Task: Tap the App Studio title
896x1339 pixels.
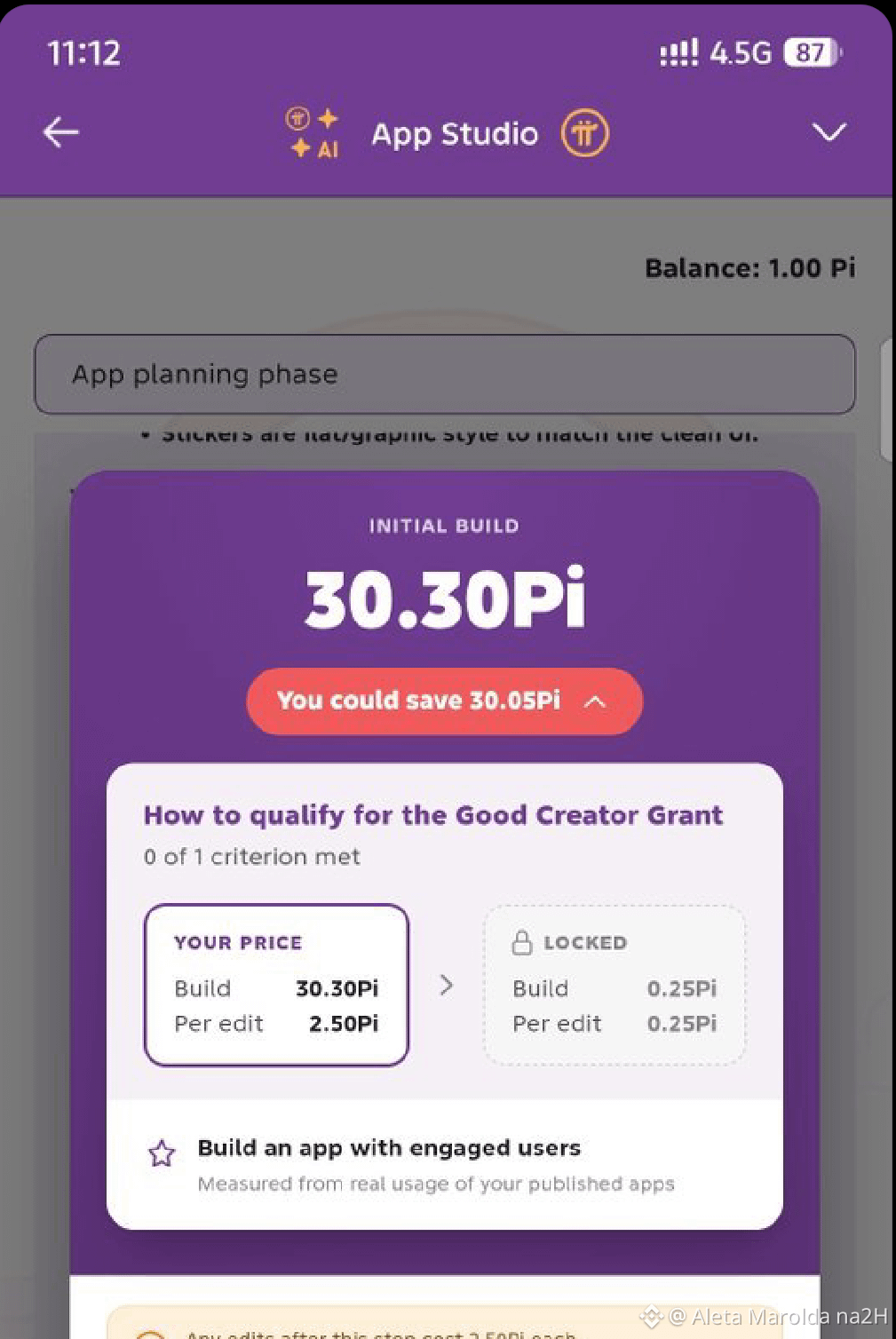Action: (x=455, y=134)
